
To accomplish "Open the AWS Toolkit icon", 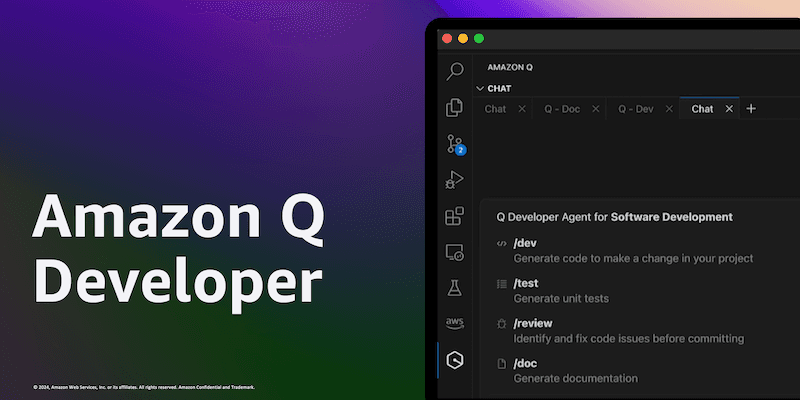I will (455, 323).
